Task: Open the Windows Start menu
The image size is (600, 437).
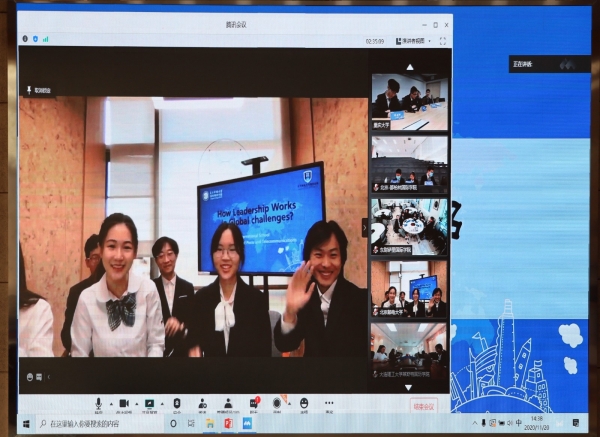Action: coord(27,424)
